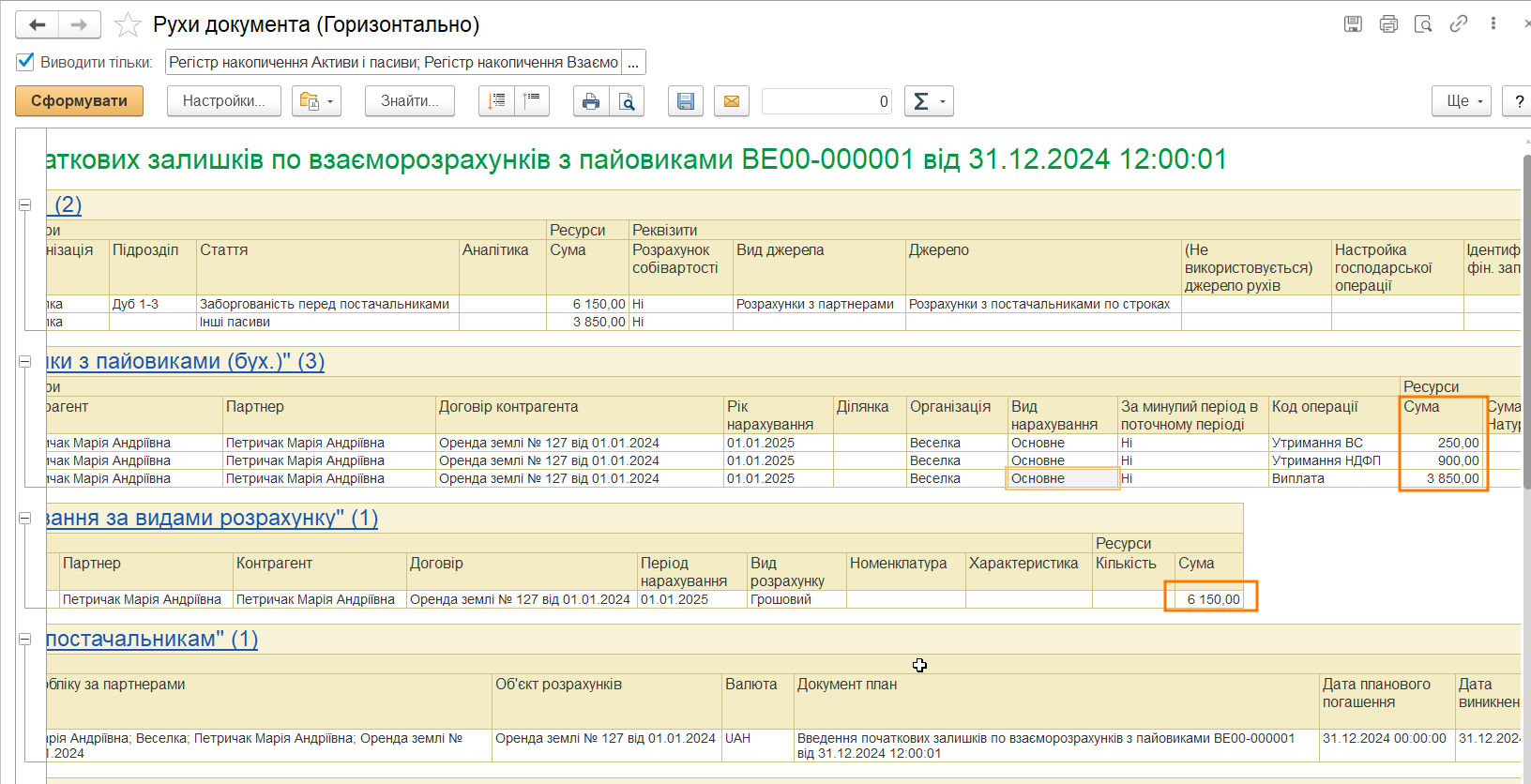Select the 'Утримання НДФП' cell
Image resolution: width=1531 pixels, height=784 pixels.
click(1334, 460)
